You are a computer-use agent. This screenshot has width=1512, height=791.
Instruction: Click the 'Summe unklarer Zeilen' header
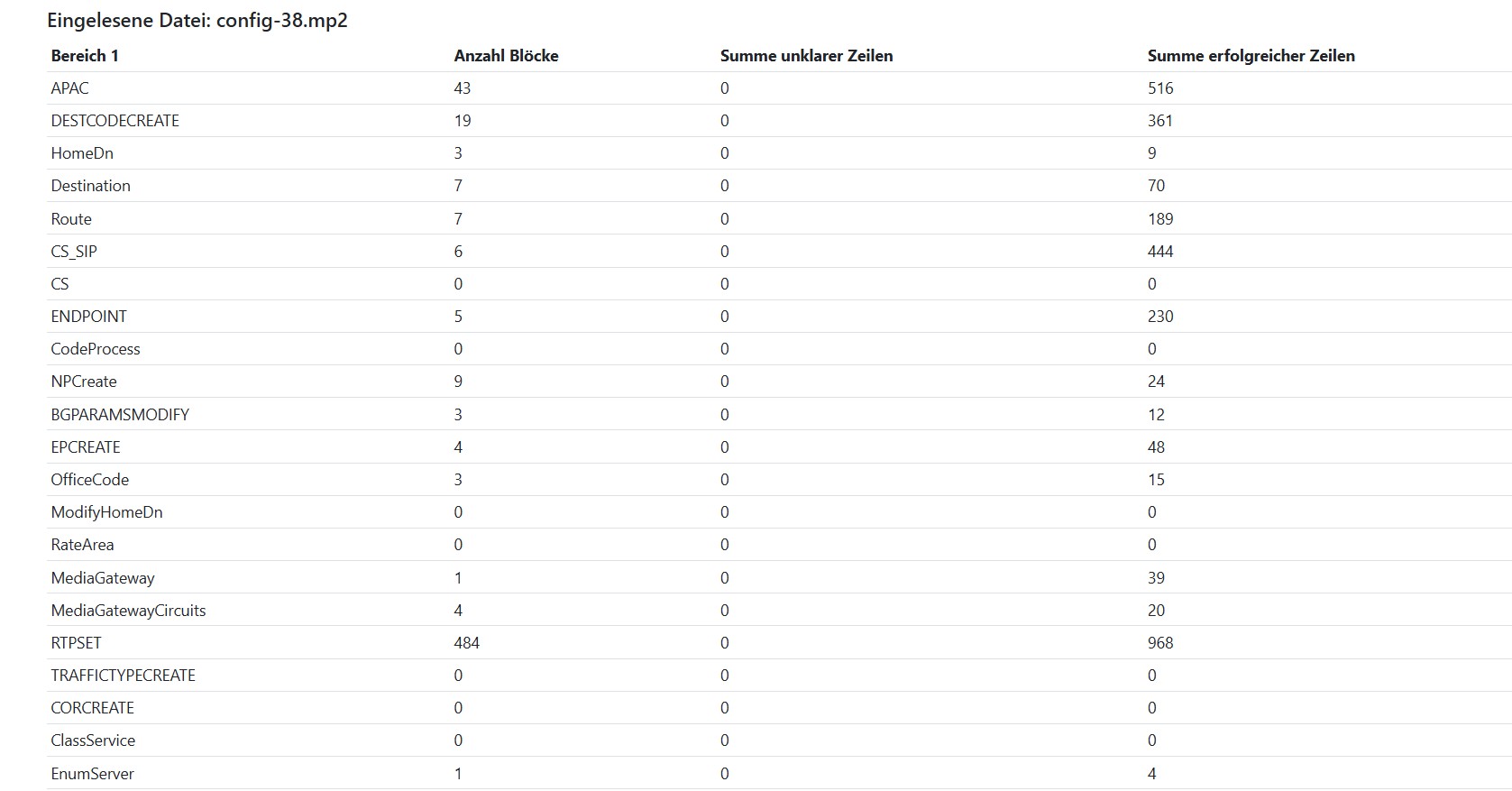pyautogui.click(x=806, y=56)
